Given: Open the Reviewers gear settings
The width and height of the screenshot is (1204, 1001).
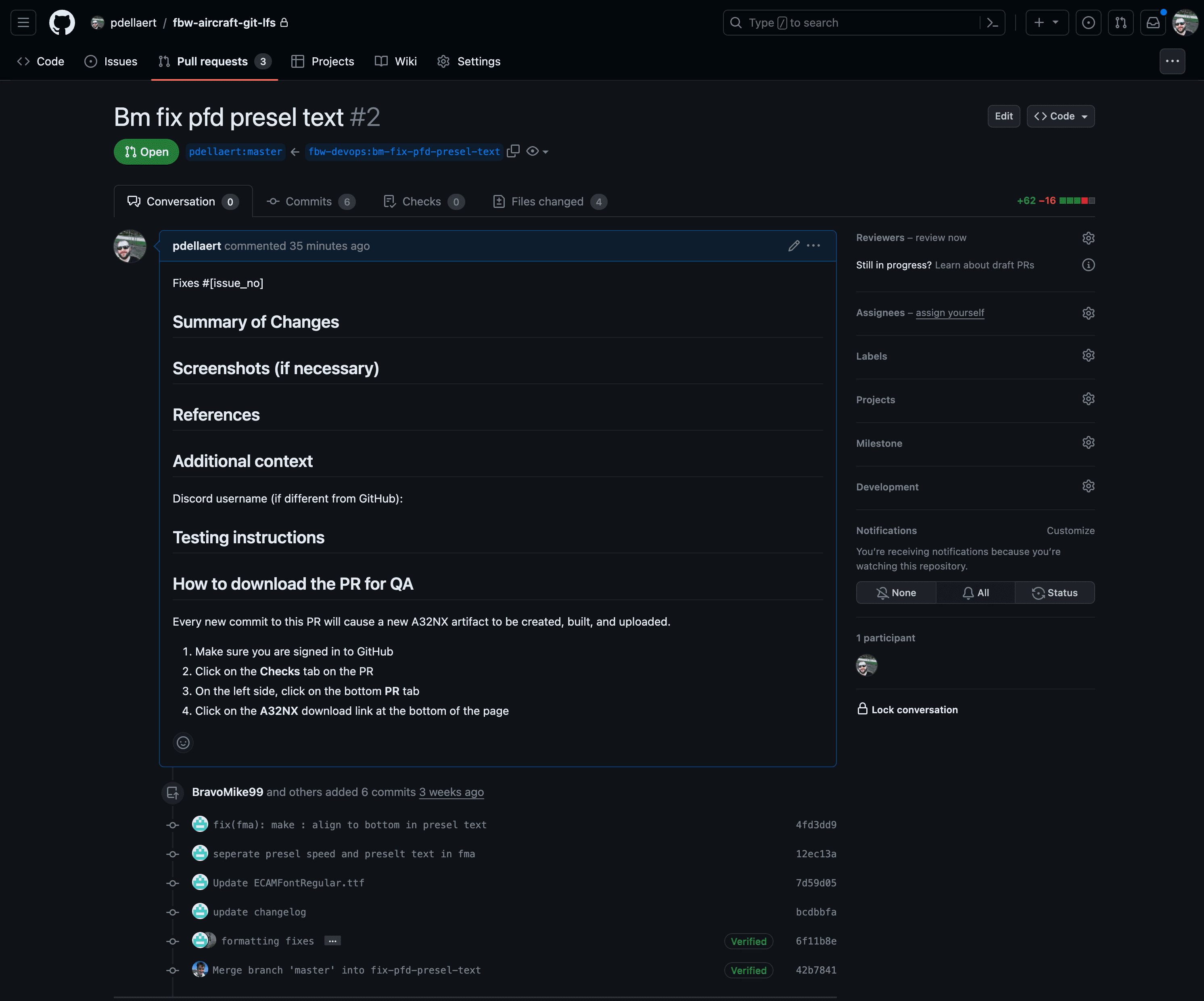Looking at the screenshot, I should [x=1088, y=238].
